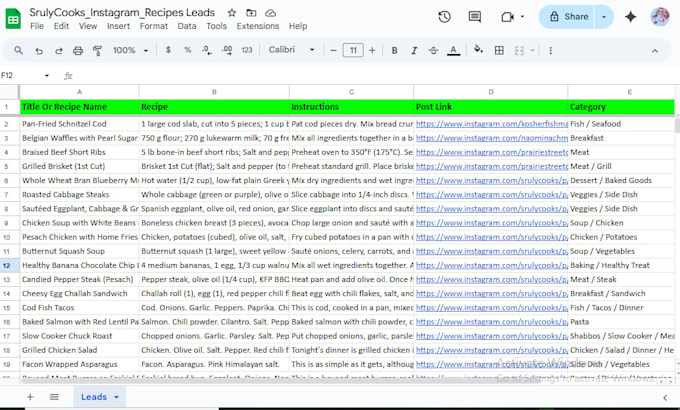This screenshot has height=410, width=680.
Task: Format as currency dollar icon
Action: point(168,50)
